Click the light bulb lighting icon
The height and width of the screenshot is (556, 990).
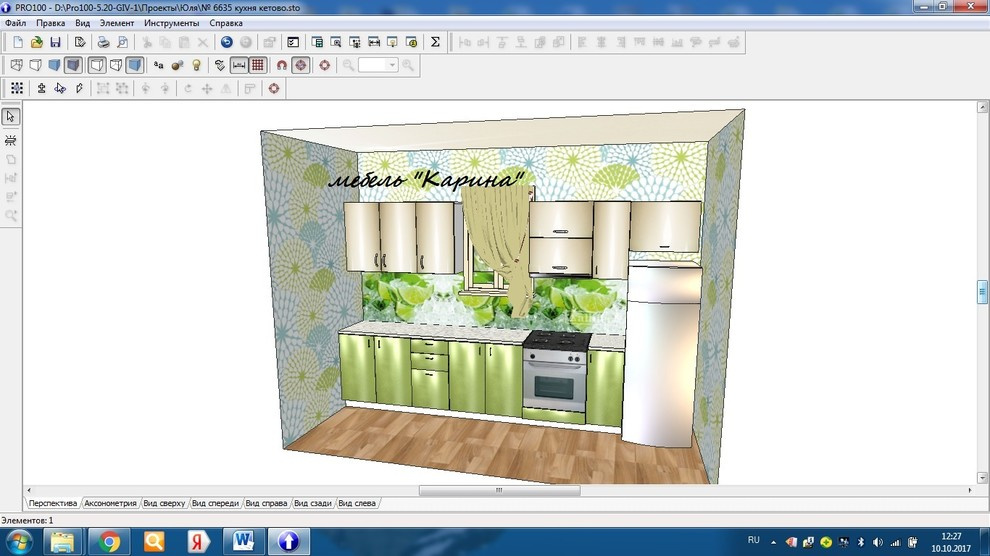[196, 65]
